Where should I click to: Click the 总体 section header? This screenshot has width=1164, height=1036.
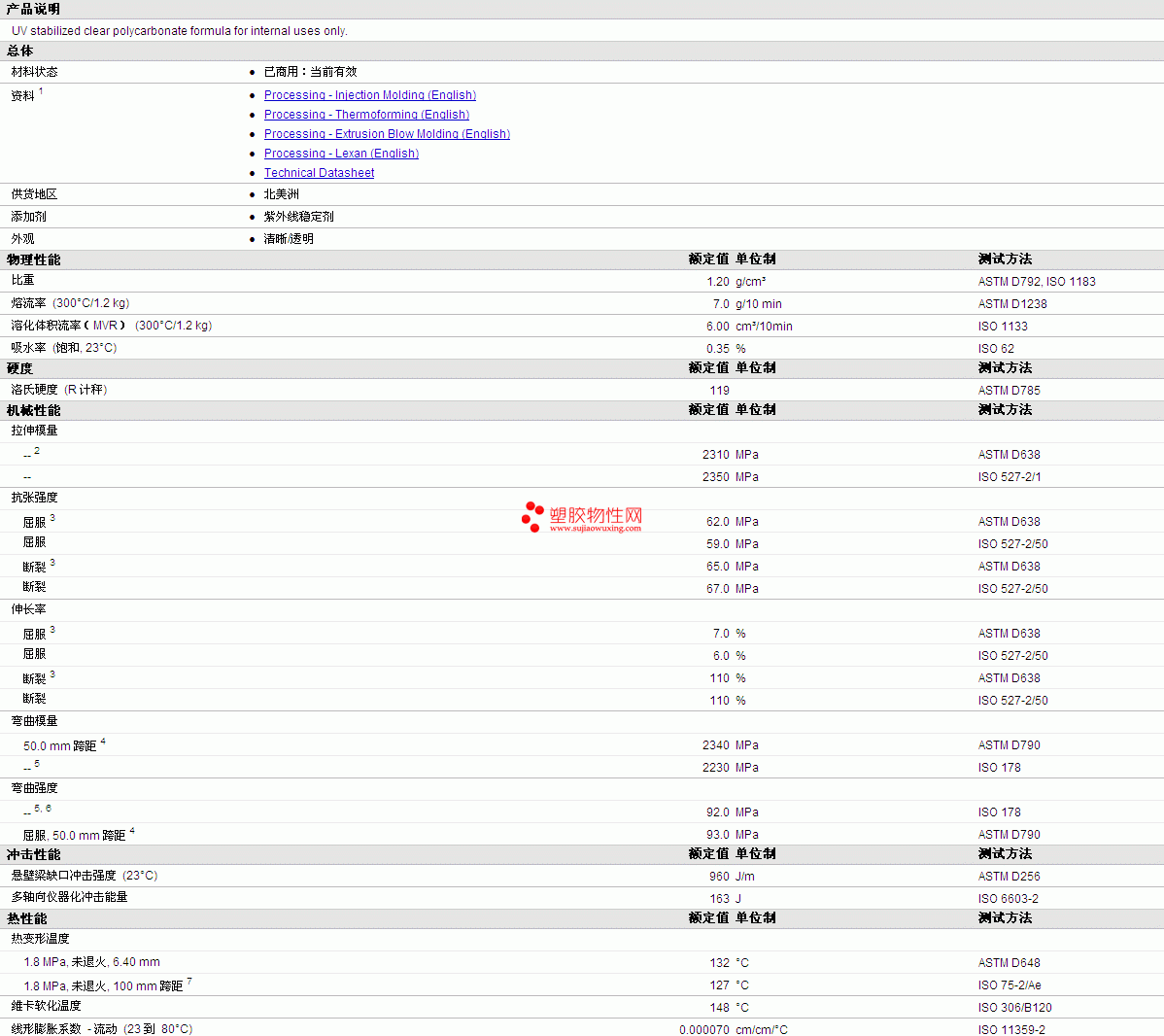tap(19, 51)
